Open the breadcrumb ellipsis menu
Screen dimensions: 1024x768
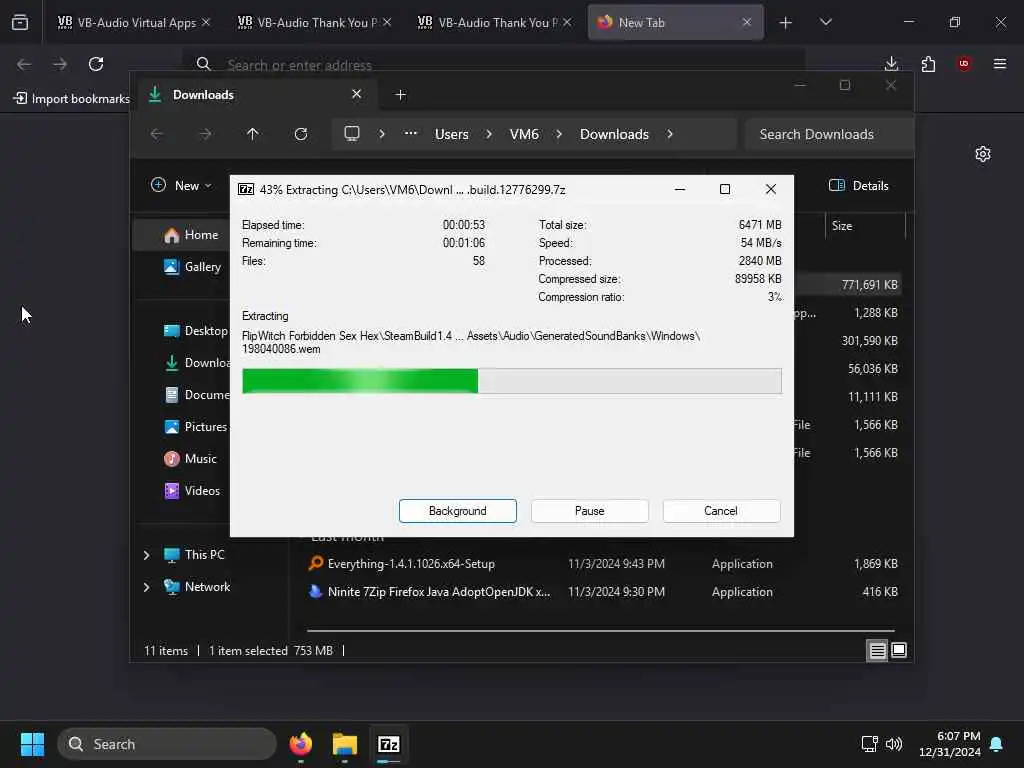click(410, 133)
